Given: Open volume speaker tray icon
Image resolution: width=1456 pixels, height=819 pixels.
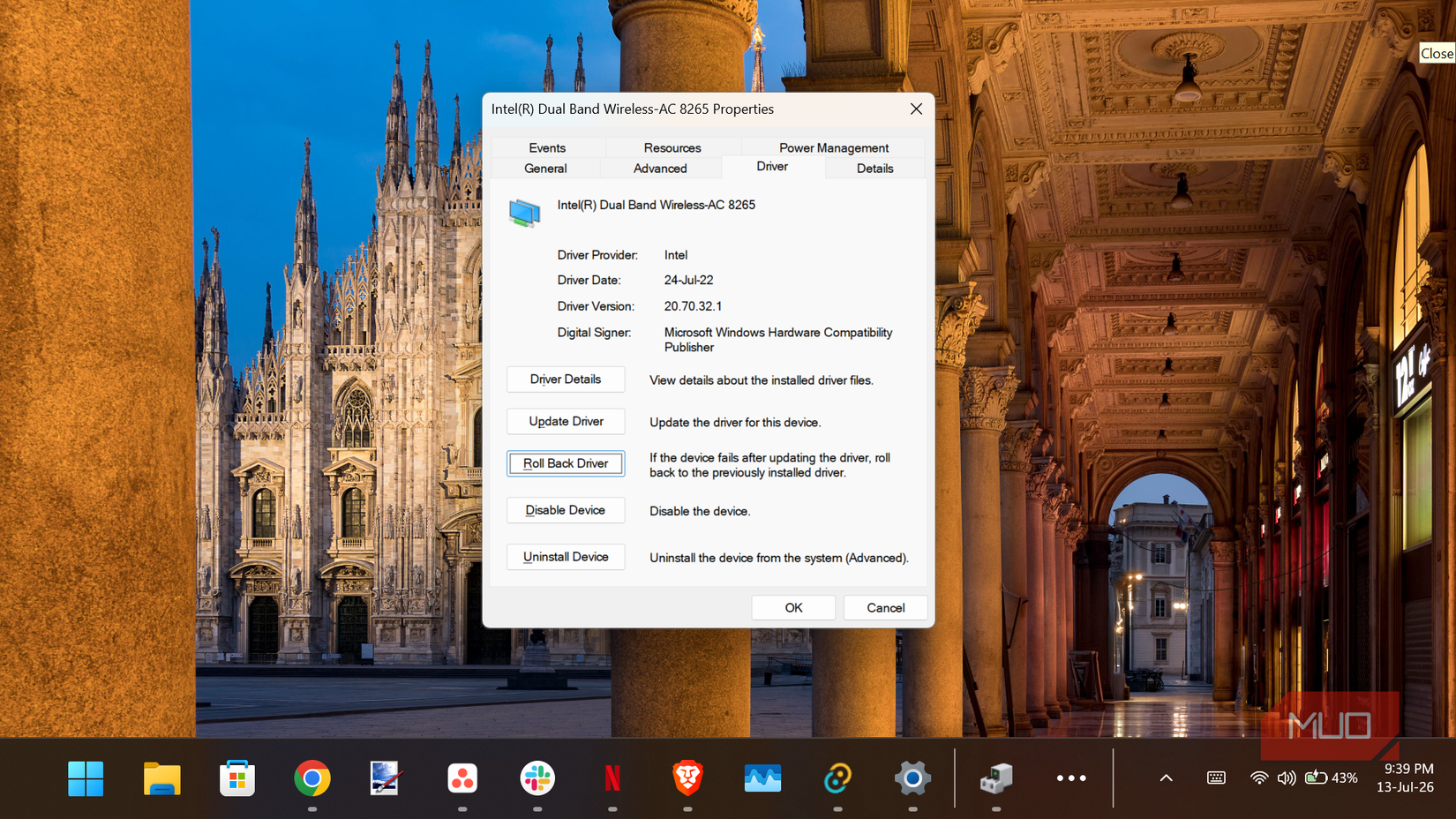Looking at the screenshot, I should 1287,778.
